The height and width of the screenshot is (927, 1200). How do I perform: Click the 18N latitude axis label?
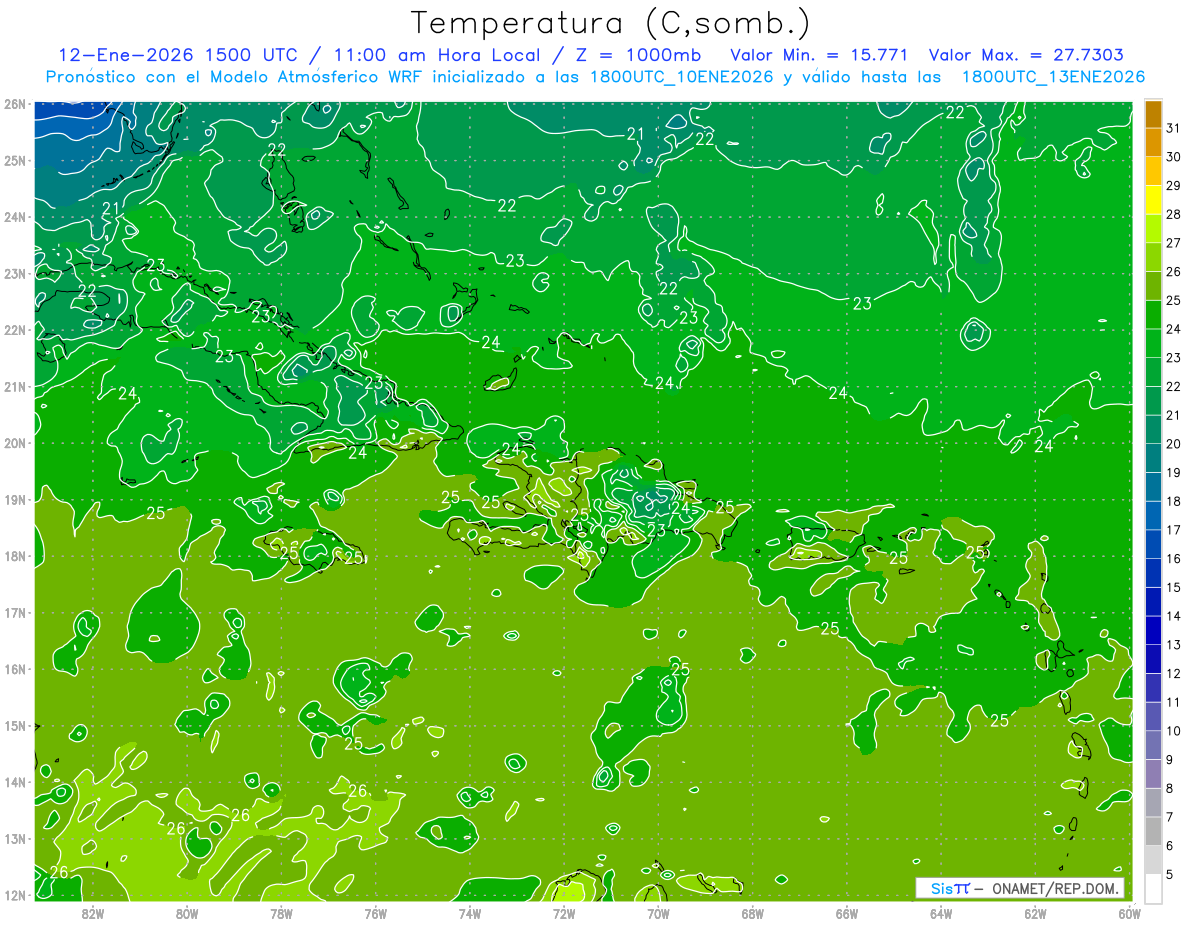[15, 556]
